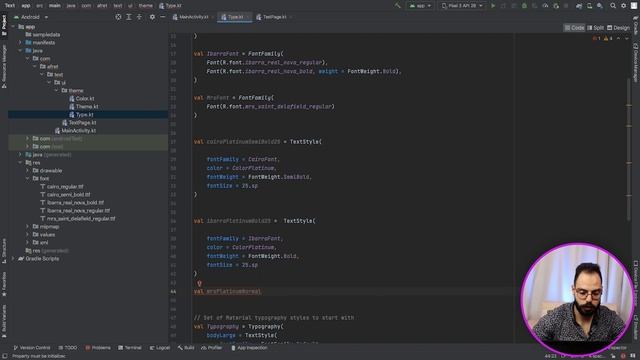Open IDE settings gear in the top toolbar
This screenshot has width=640, height=360.
click(x=623, y=6)
